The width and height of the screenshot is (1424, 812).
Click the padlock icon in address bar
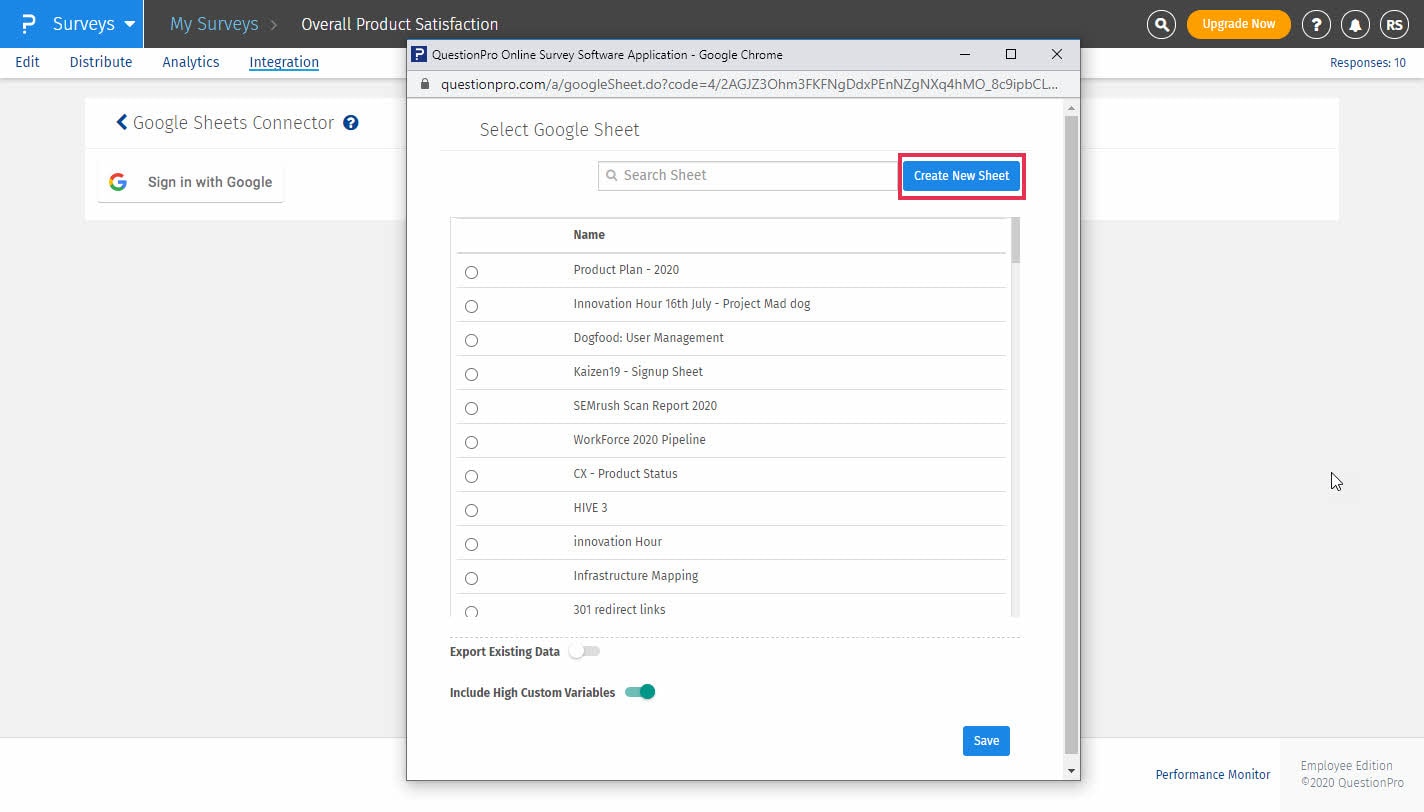(424, 85)
